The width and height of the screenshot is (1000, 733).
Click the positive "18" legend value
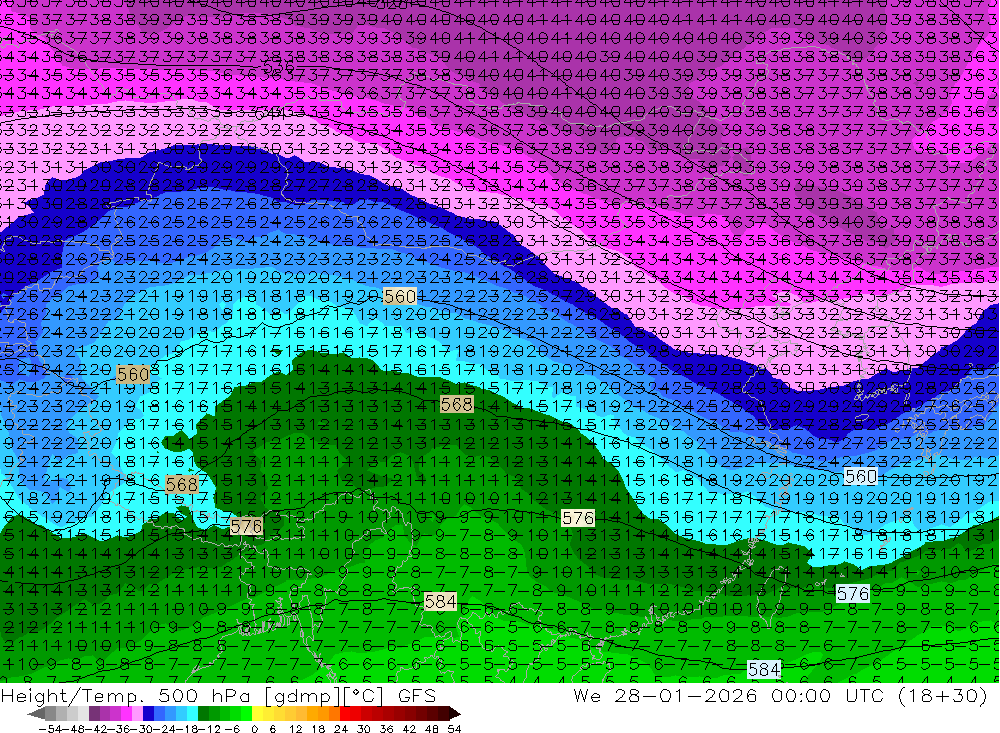pos(318,729)
